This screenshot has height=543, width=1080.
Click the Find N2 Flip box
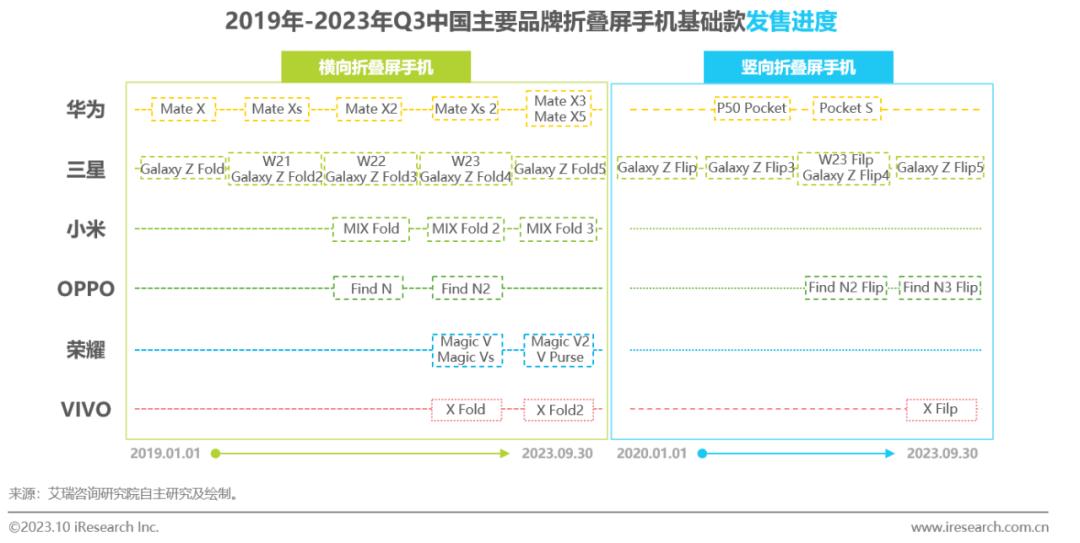point(846,287)
